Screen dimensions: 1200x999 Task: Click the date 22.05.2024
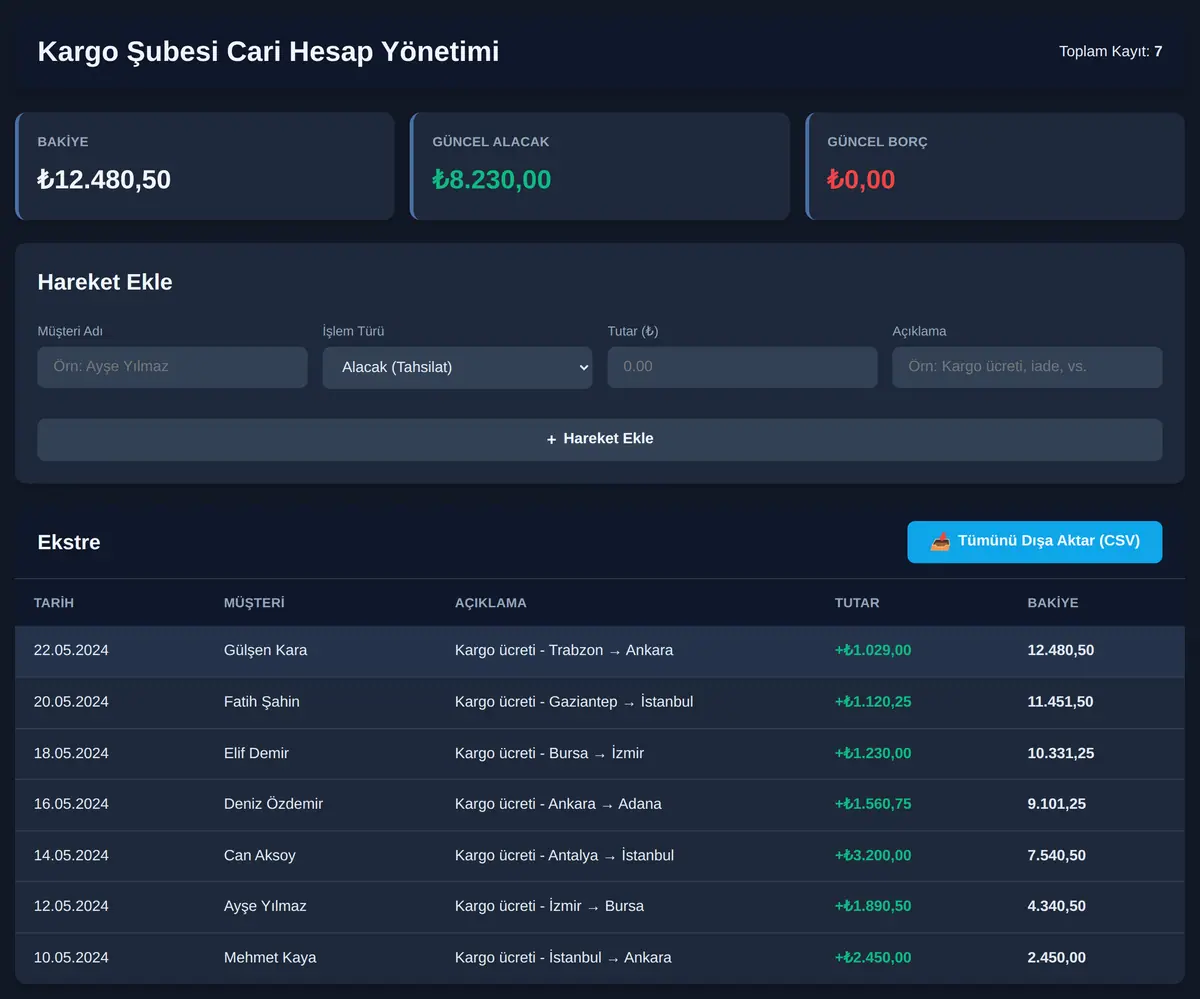click(71, 650)
